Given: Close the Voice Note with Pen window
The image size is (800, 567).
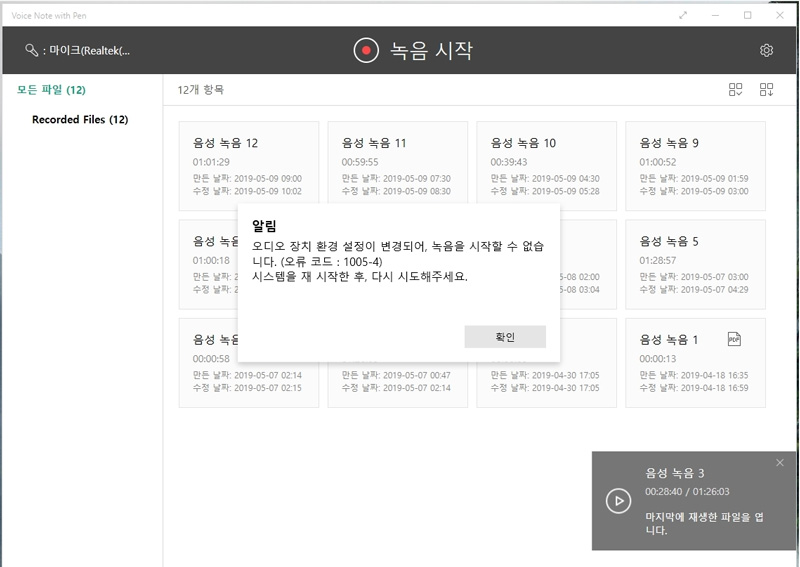Looking at the screenshot, I should (x=780, y=15).
